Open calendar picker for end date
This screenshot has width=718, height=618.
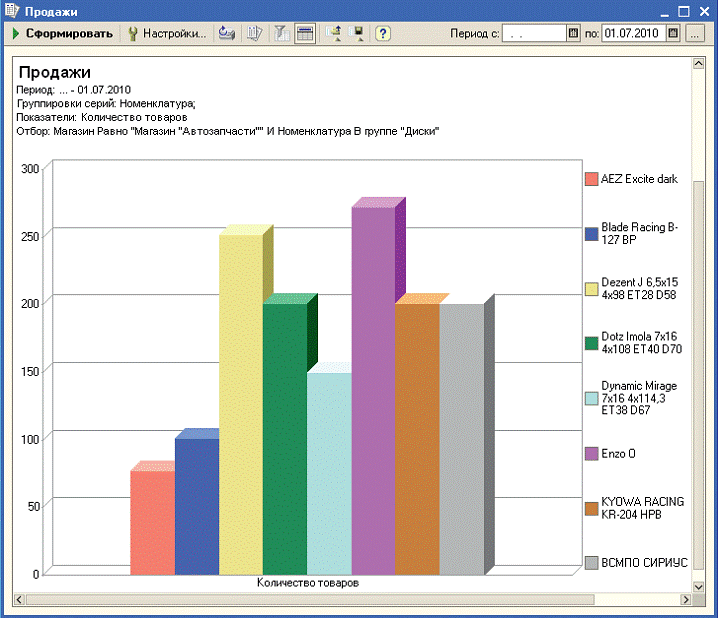pos(673,33)
